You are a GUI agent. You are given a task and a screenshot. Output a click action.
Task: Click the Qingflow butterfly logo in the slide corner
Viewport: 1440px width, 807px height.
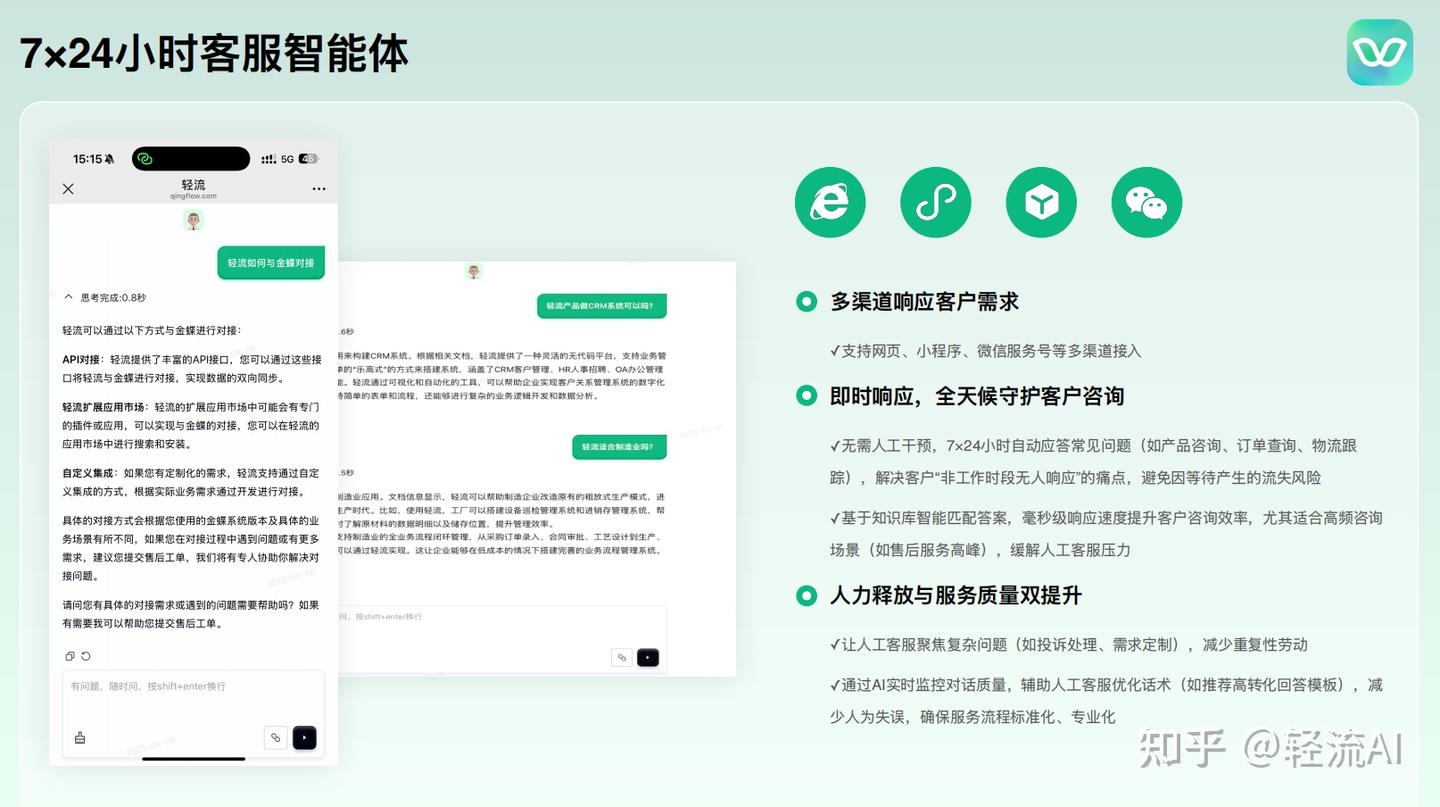click(1380, 52)
